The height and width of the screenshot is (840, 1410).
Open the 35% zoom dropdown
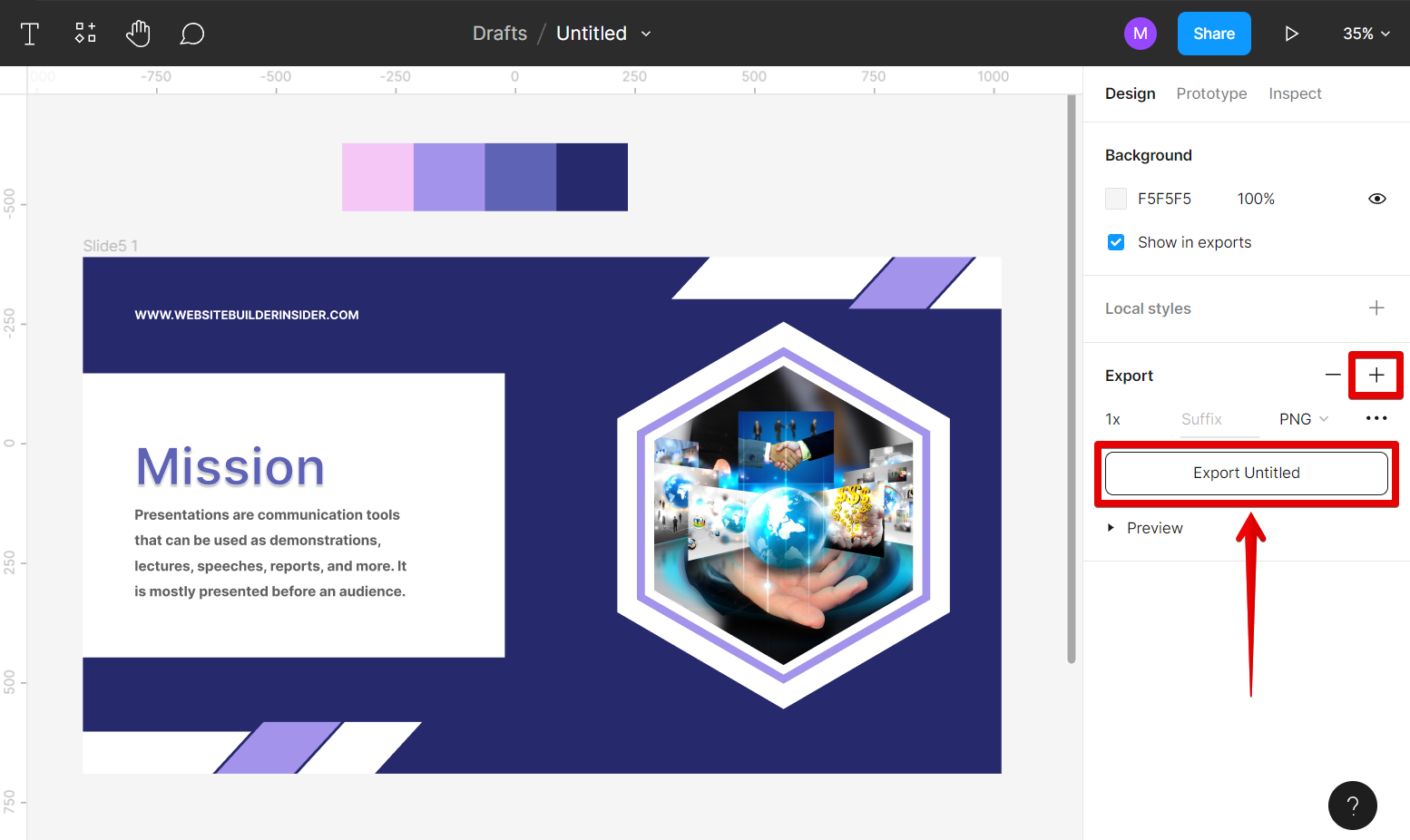point(1366,34)
